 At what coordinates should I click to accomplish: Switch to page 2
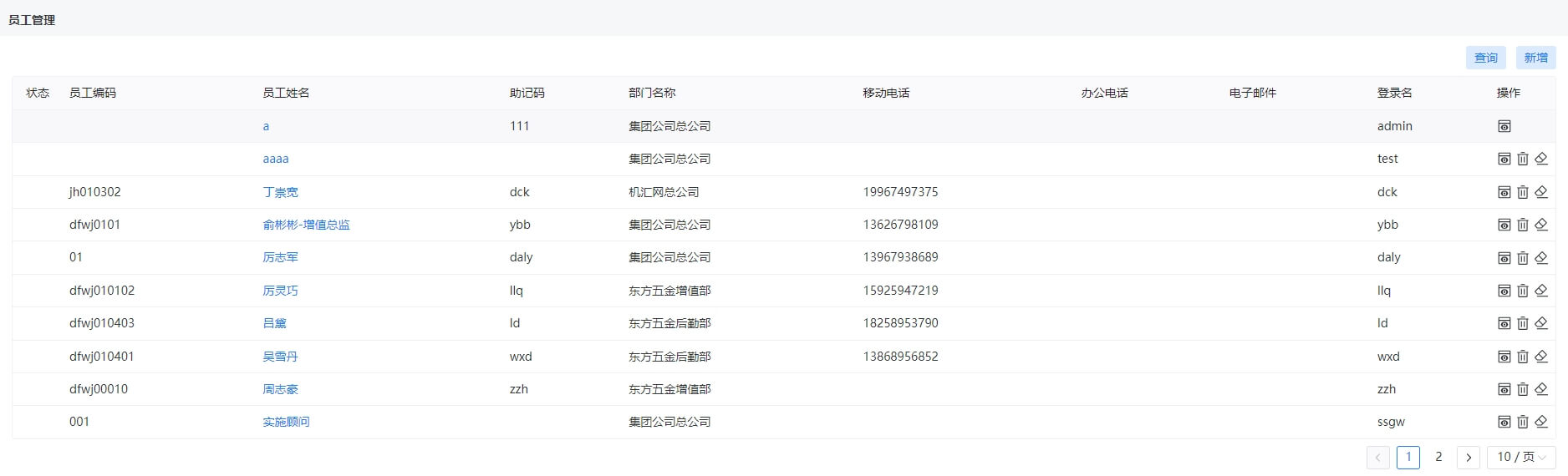[x=1438, y=457]
